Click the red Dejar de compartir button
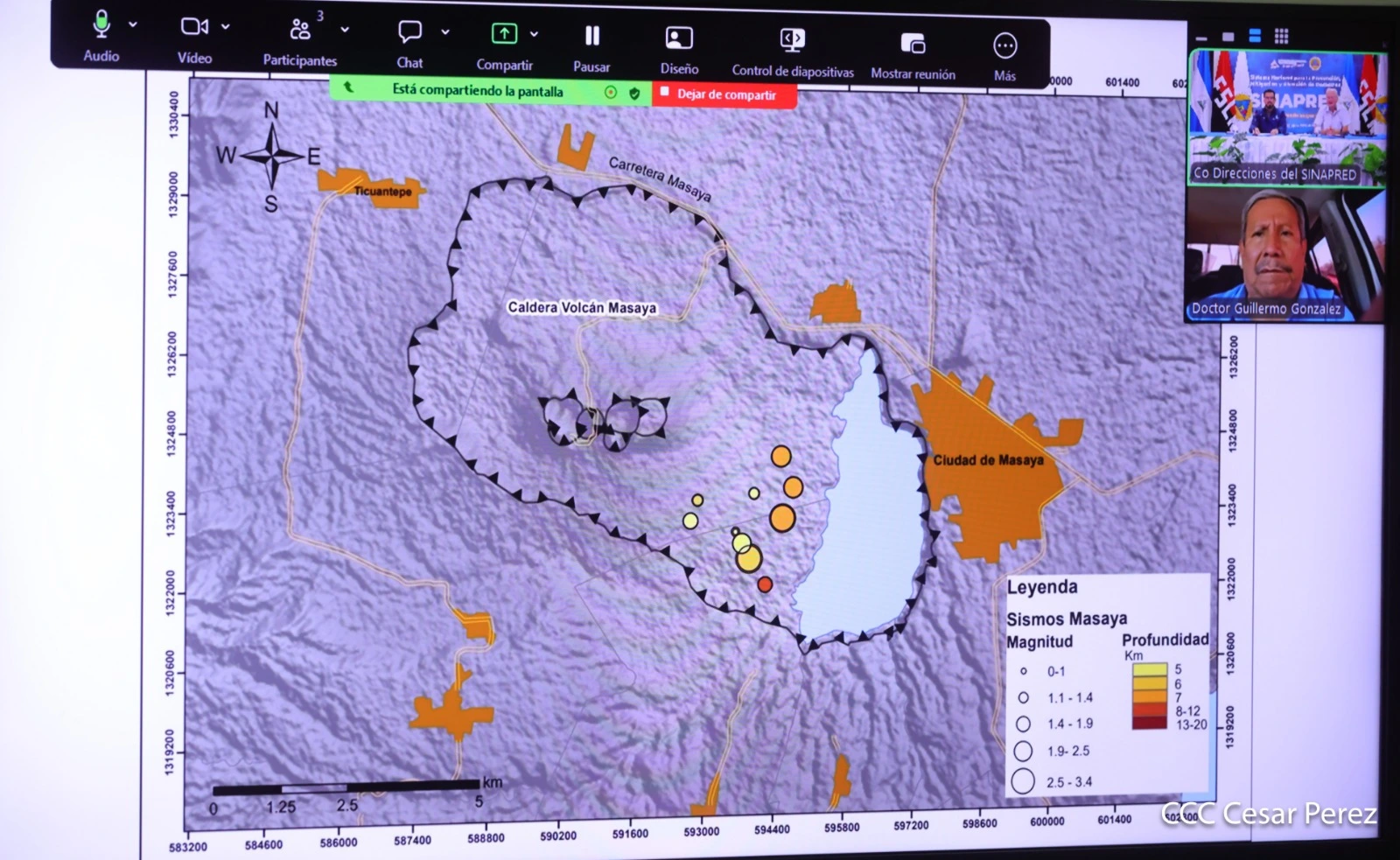This screenshot has height=860, width=1400. coord(724,94)
